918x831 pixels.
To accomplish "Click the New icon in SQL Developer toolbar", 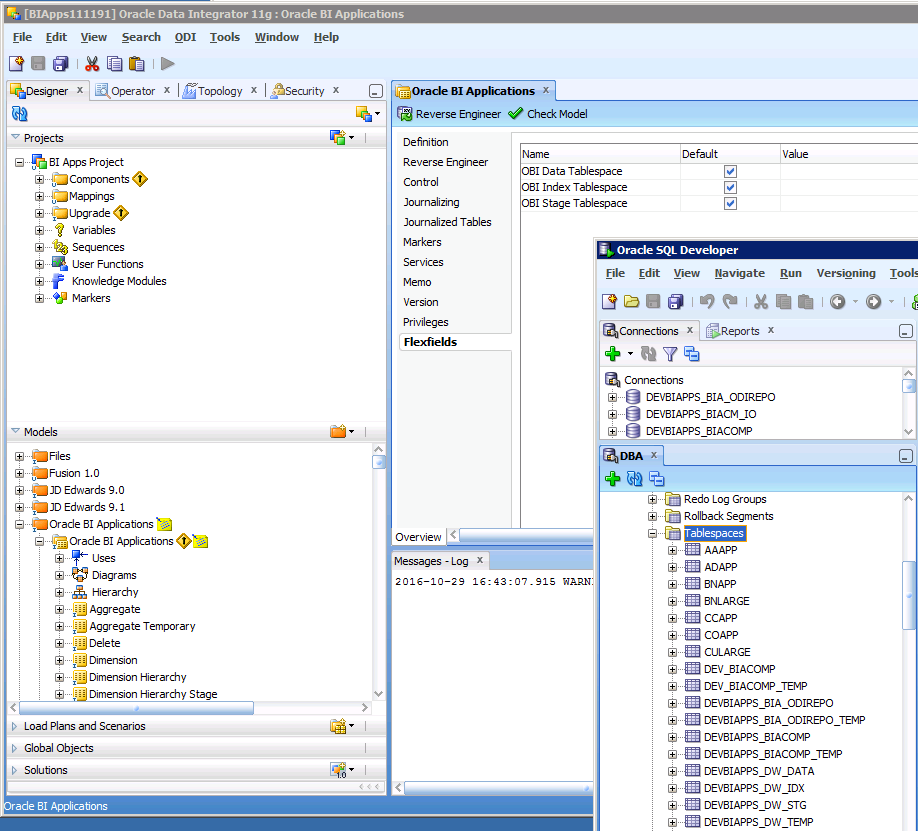I will pyautogui.click(x=609, y=302).
